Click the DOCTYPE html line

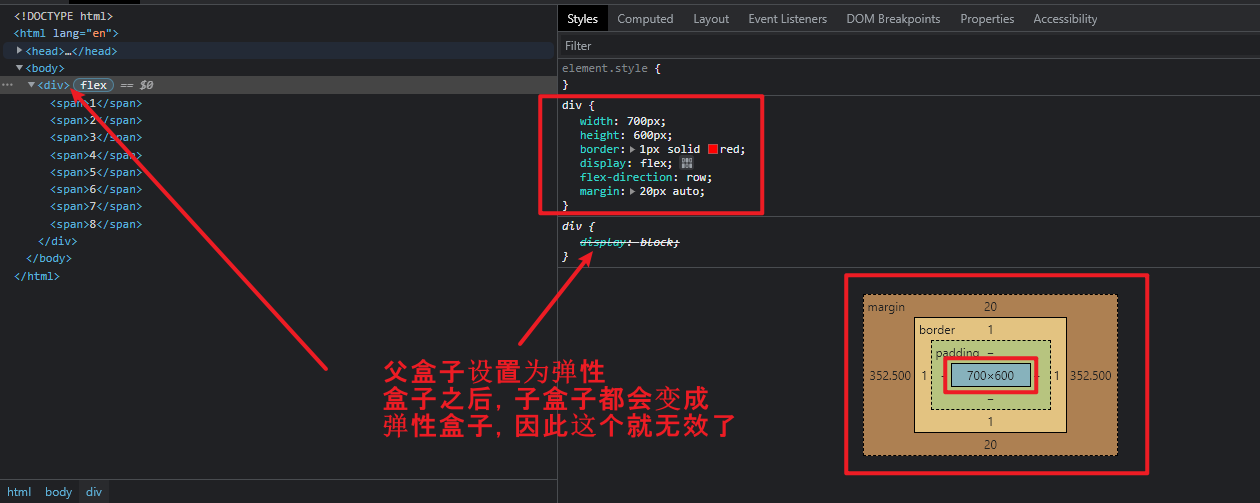pyautogui.click(x=63, y=16)
